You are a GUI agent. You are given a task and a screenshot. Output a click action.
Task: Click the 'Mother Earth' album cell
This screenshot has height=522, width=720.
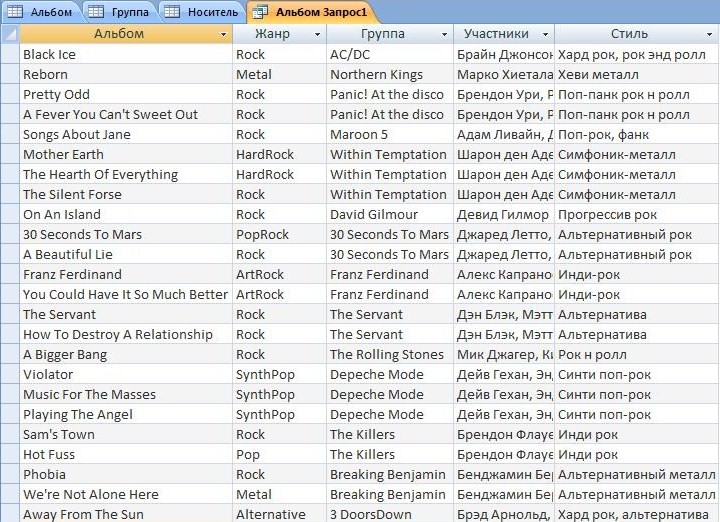(x=126, y=154)
